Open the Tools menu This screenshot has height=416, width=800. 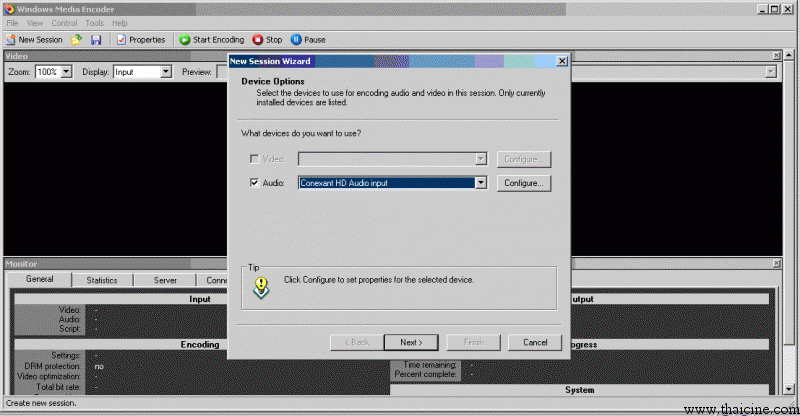pyautogui.click(x=94, y=23)
